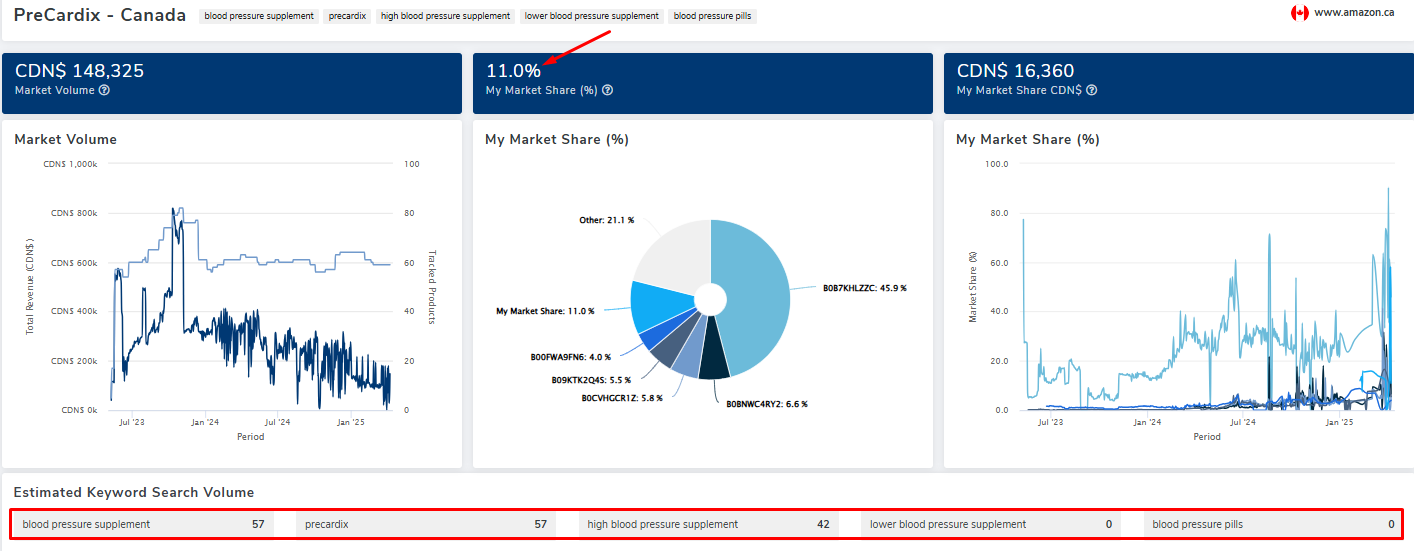Click the 'B0BNWC4RY2: 6.6 %' label
1414x551 pixels.
click(767, 404)
